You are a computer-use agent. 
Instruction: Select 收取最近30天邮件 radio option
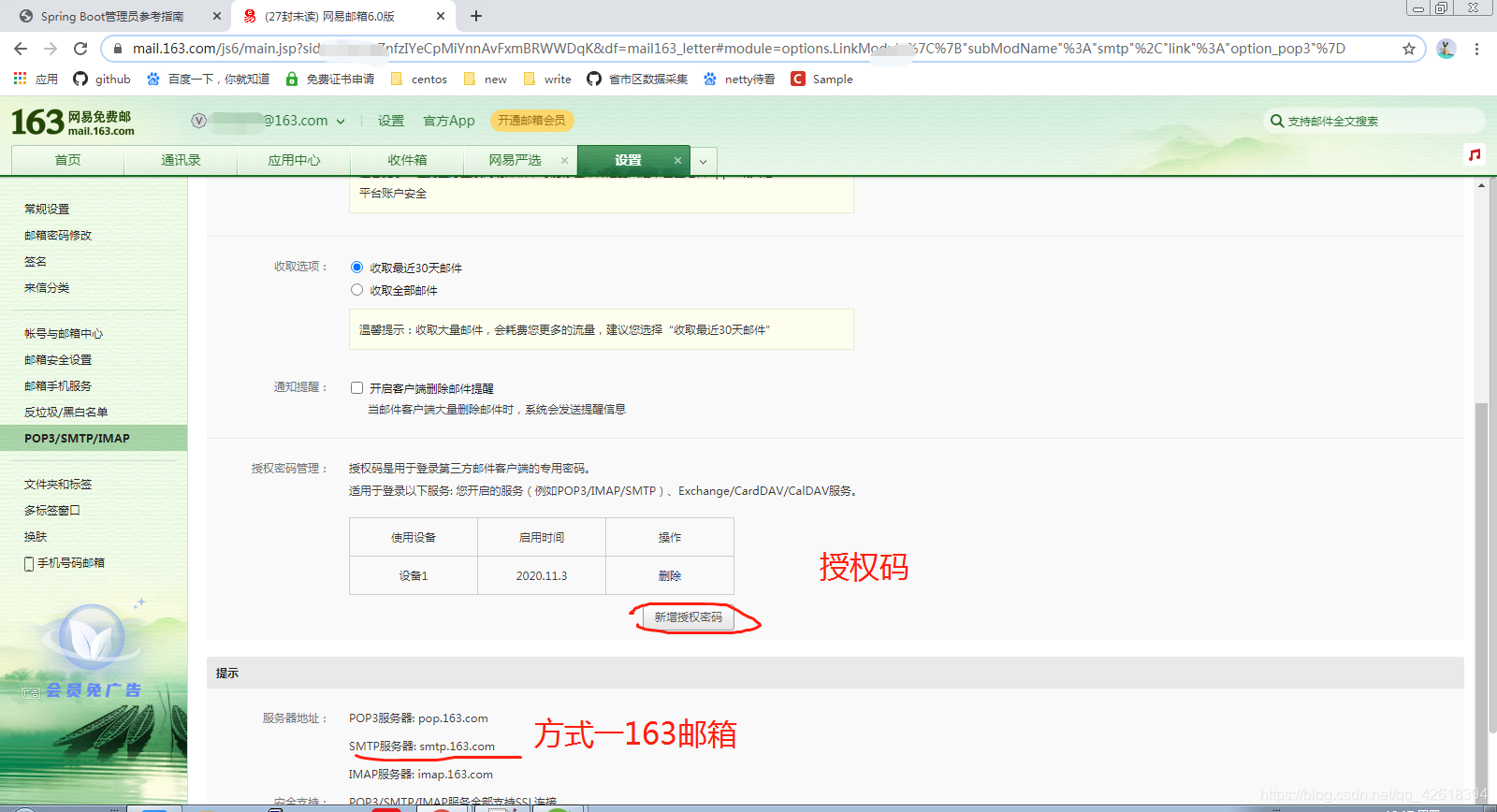coord(356,268)
